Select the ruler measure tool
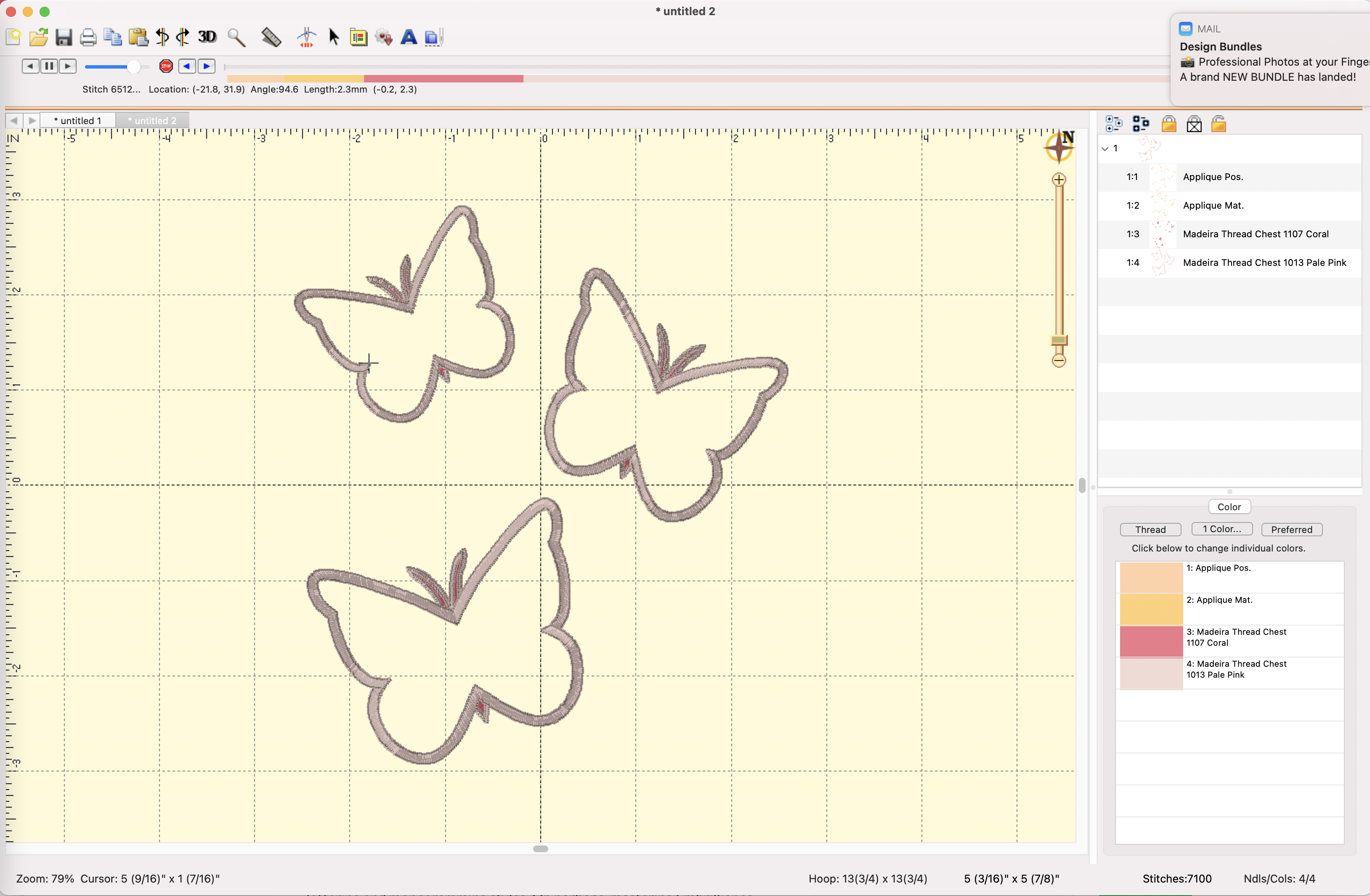 271,37
